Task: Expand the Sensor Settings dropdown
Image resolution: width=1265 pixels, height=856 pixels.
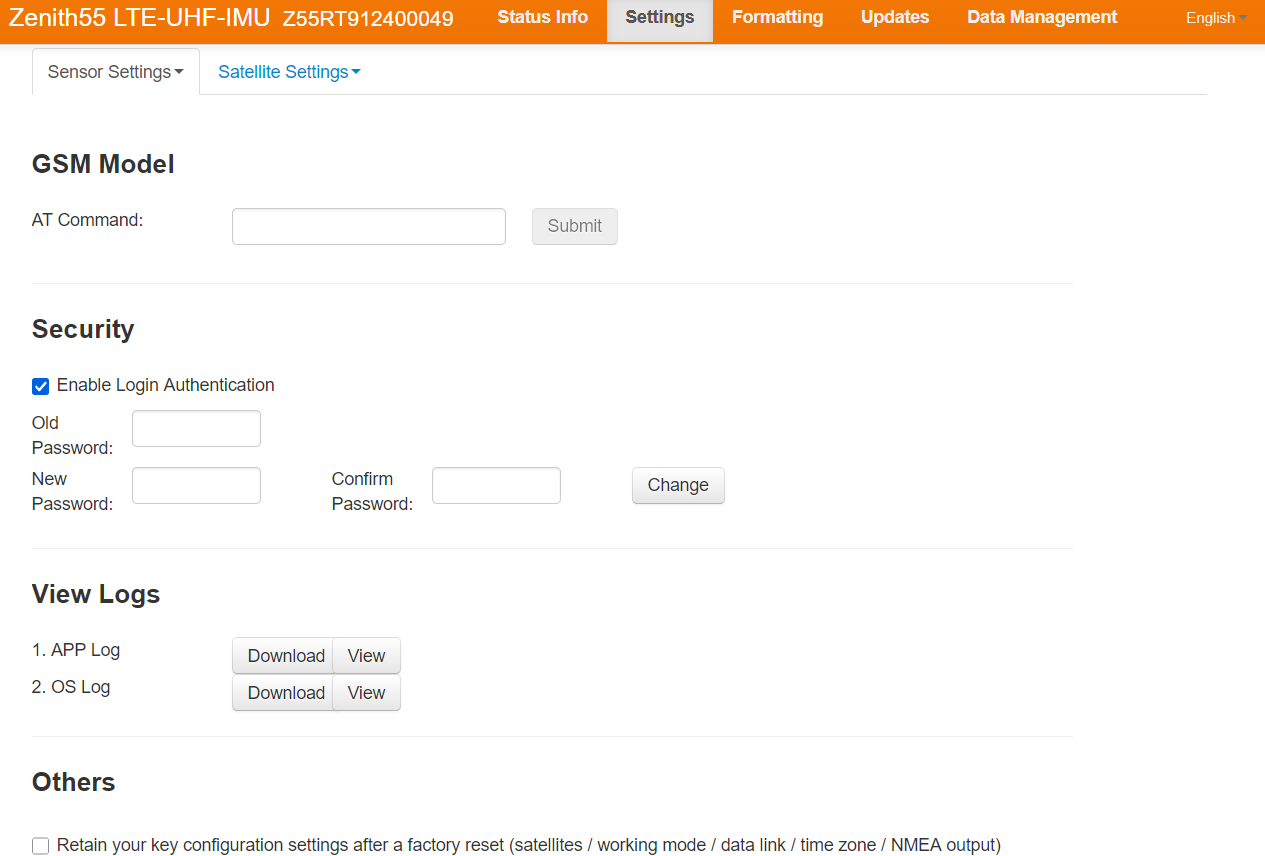Action: (115, 72)
